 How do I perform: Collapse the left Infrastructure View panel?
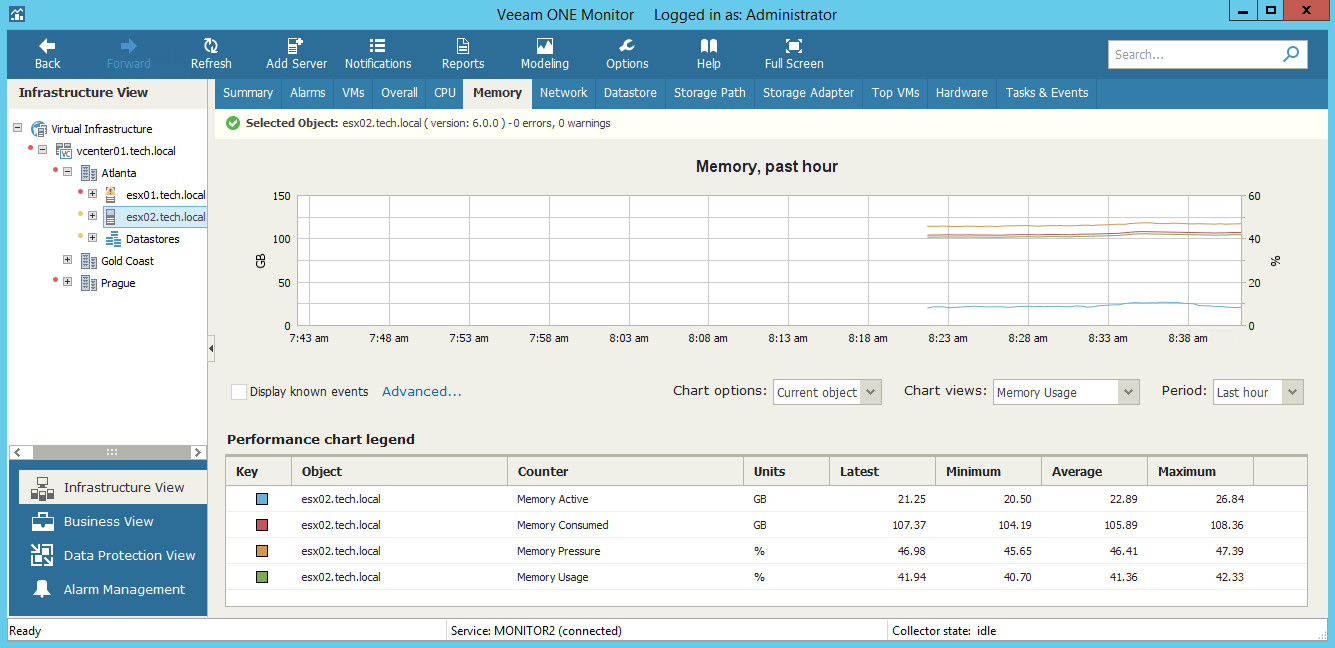[x=211, y=348]
